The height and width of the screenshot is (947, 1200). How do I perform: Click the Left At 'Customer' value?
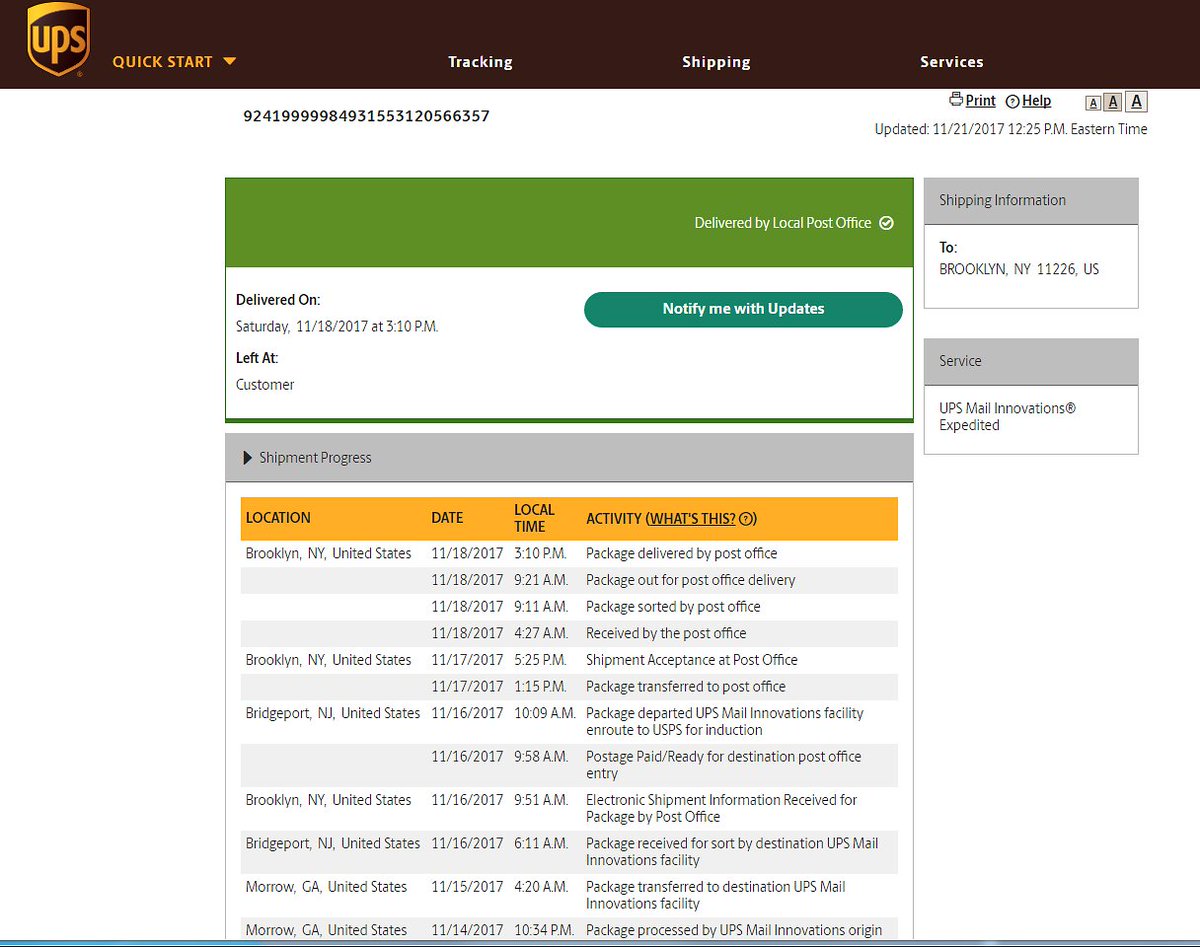[x=265, y=385]
